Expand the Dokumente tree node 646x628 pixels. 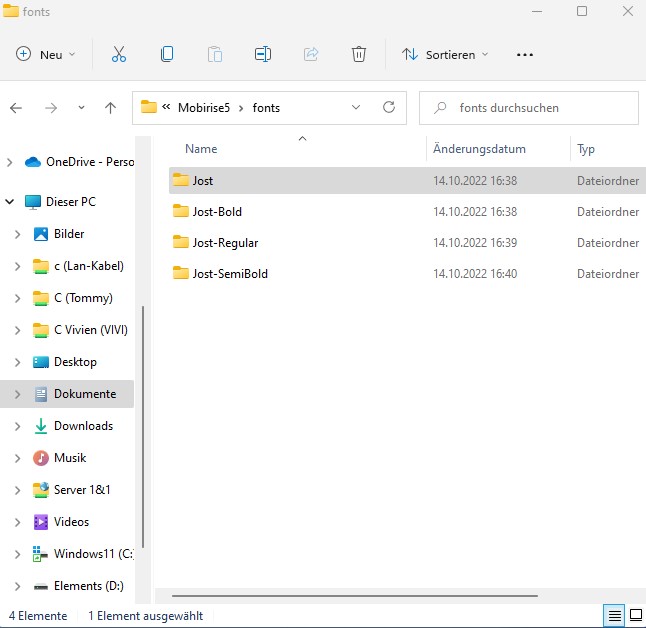click(x=16, y=394)
